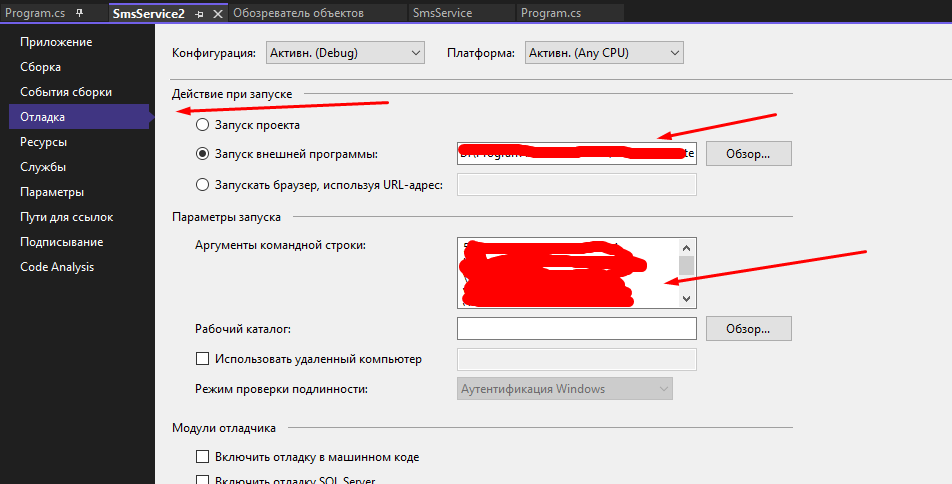Image resolution: width=952 pixels, height=484 pixels.
Task: Go to the Сборка settings page
Action: click(x=40, y=67)
